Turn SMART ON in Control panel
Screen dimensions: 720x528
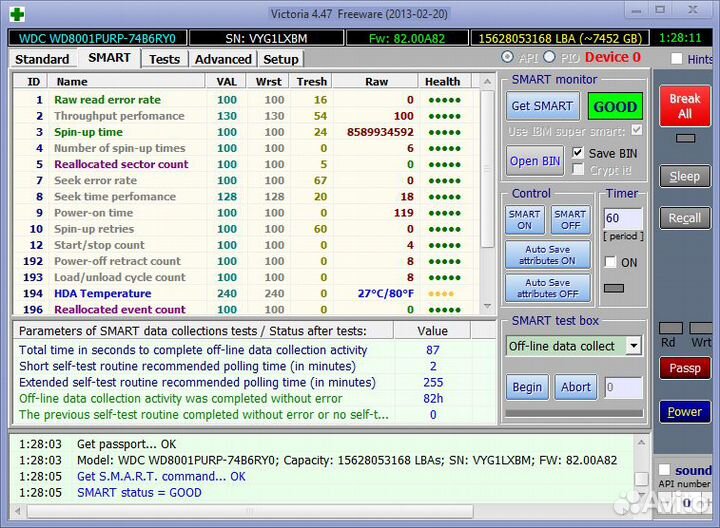tap(524, 219)
